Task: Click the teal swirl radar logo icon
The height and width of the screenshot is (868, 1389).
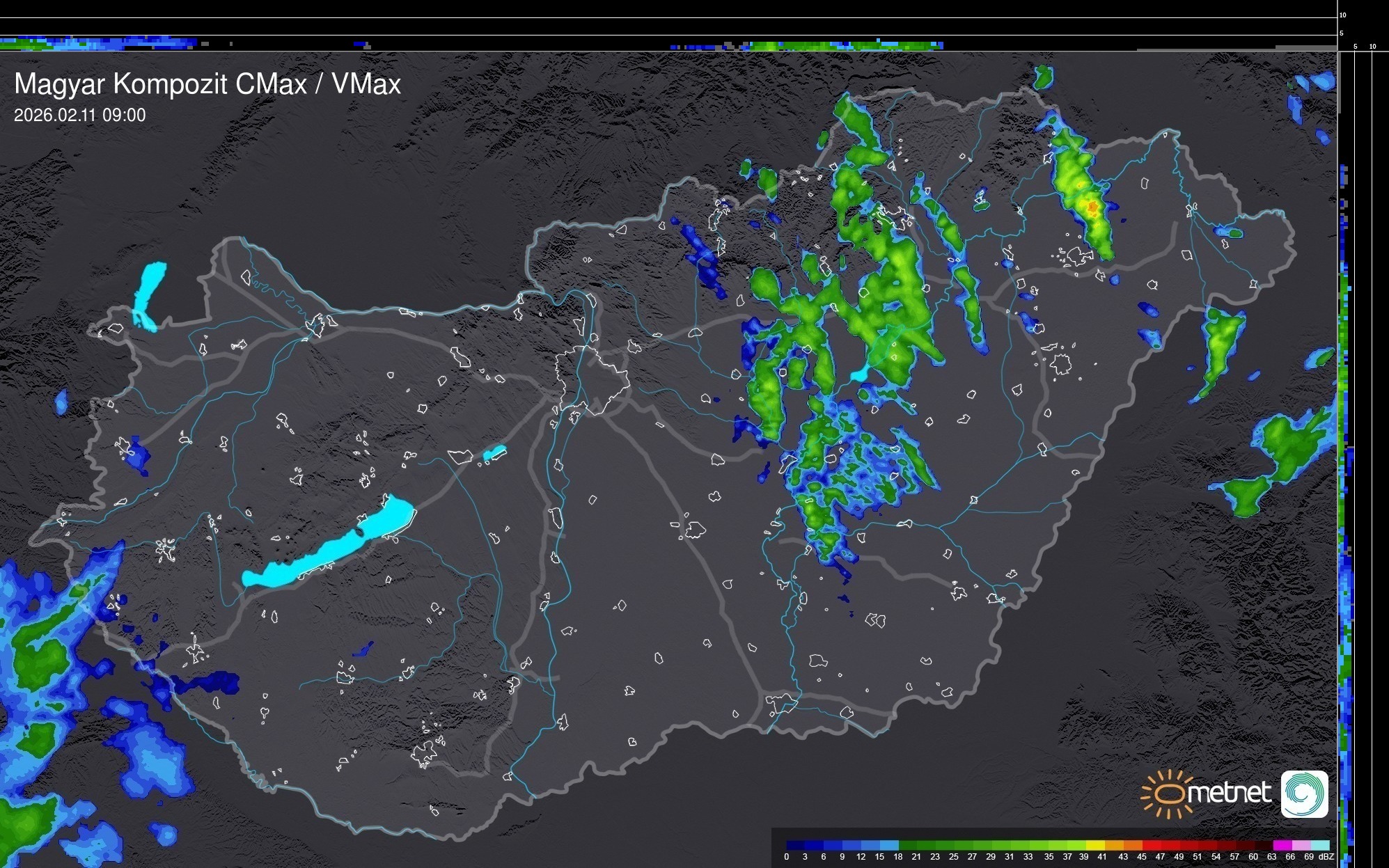Action: click(1304, 794)
